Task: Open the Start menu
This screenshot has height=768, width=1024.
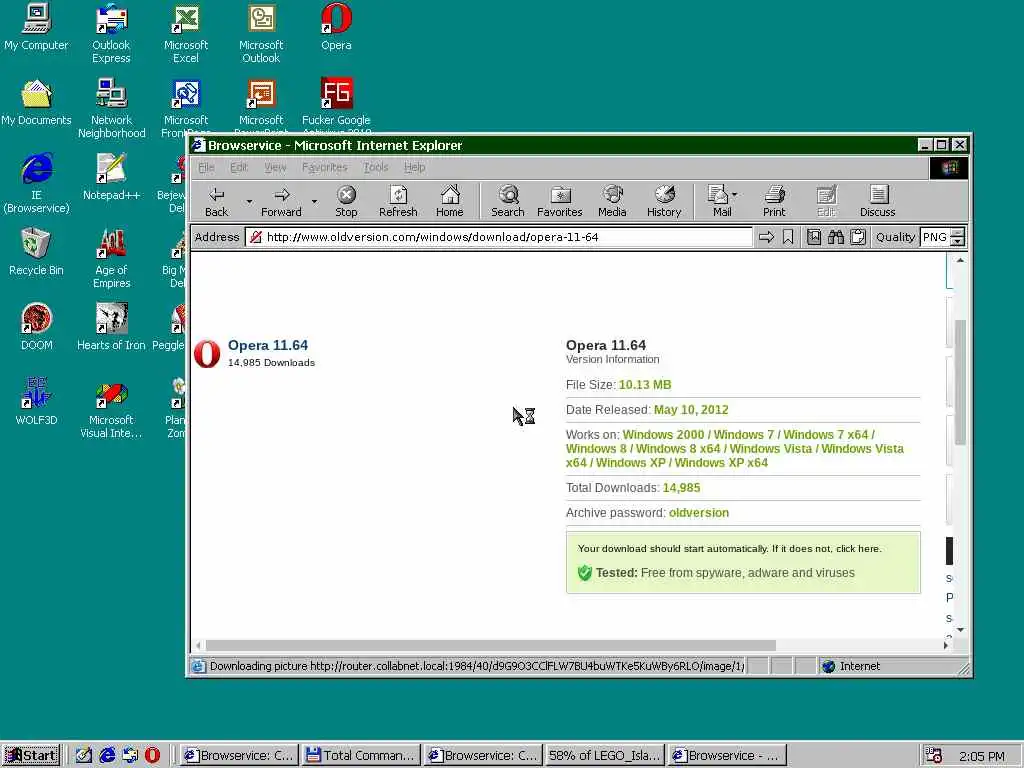Action: click(x=31, y=755)
